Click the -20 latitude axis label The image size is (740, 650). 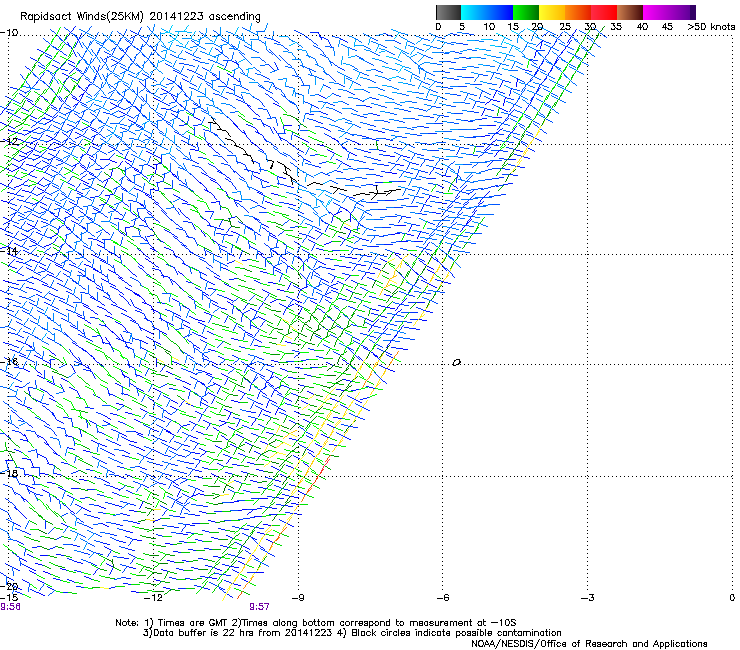(x=9, y=587)
